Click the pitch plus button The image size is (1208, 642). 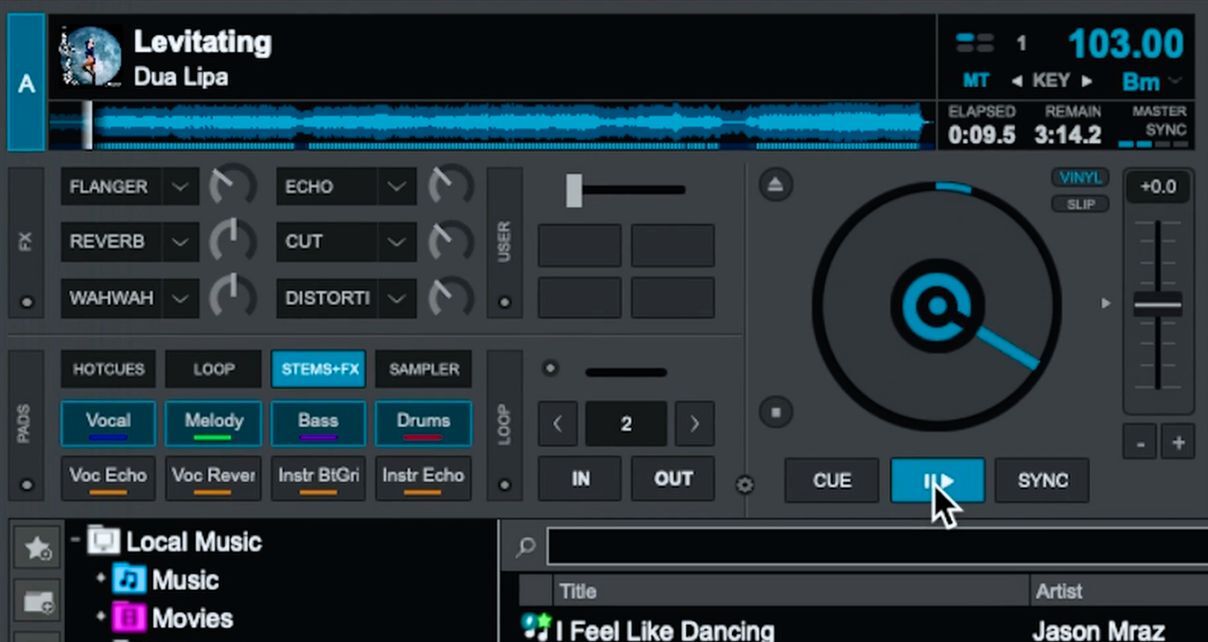point(1178,442)
